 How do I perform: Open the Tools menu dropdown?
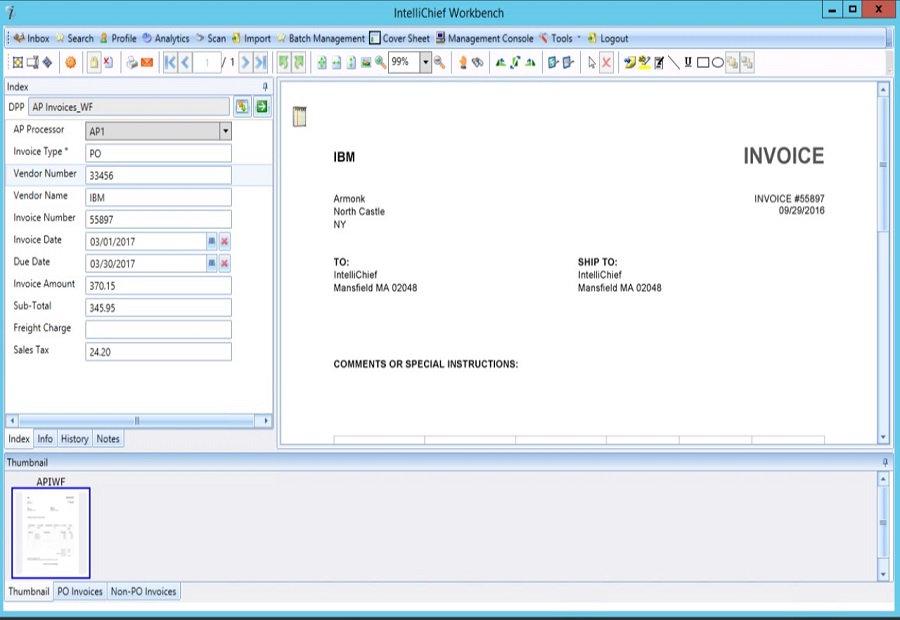559,38
